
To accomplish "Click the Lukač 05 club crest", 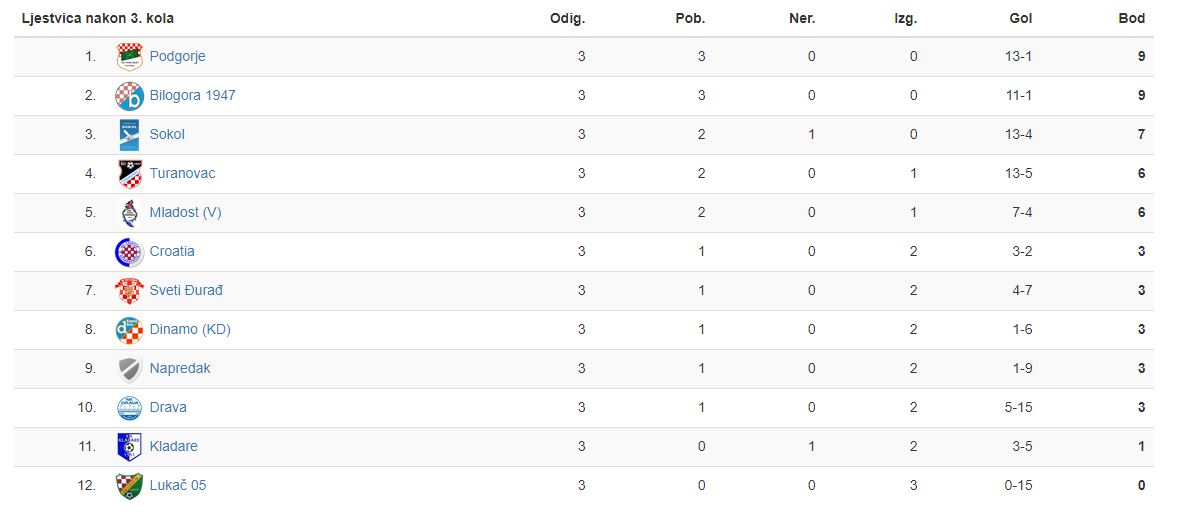I will click(x=129, y=486).
